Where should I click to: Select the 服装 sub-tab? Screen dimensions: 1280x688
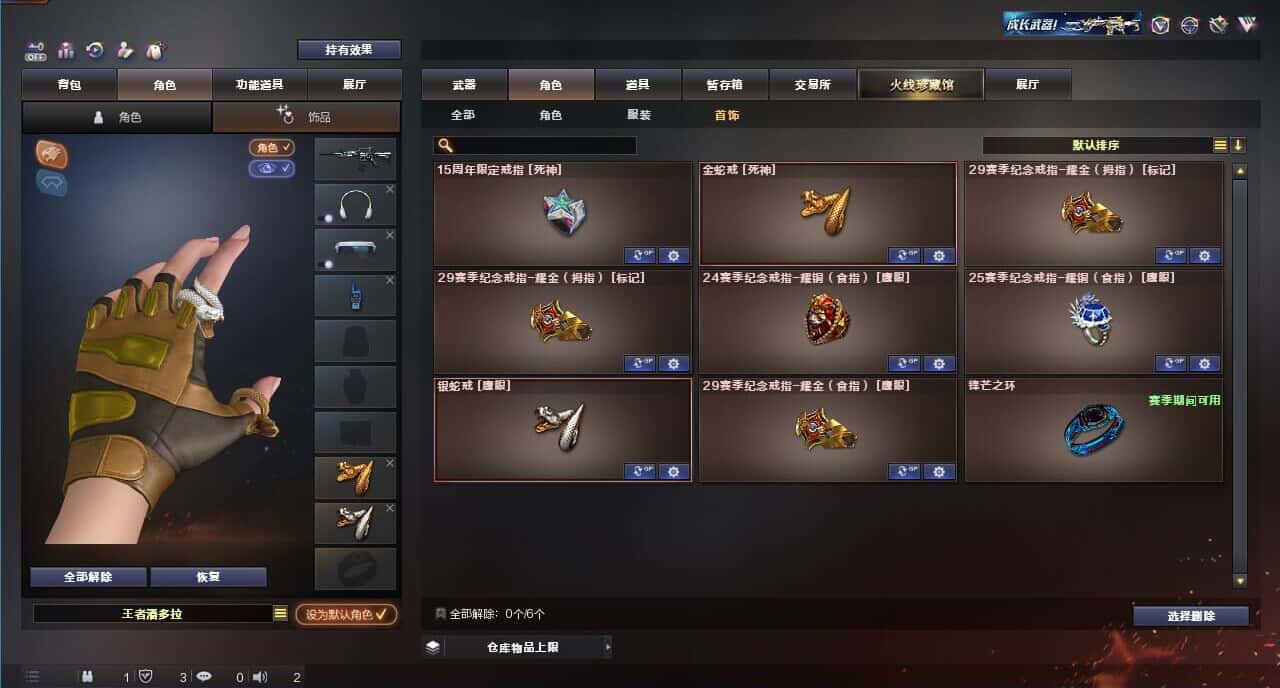(x=639, y=115)
